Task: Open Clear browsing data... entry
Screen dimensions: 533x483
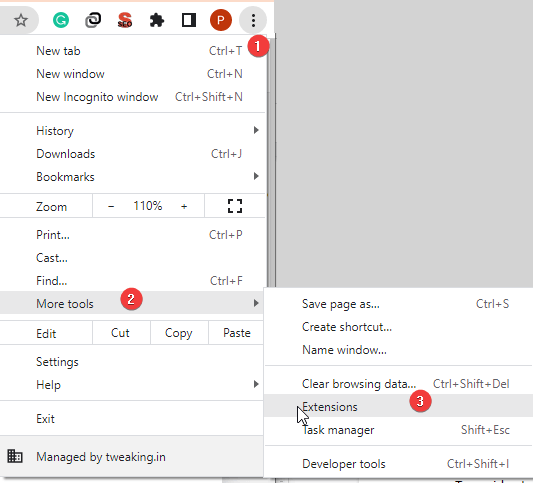Action: (399, 384)
